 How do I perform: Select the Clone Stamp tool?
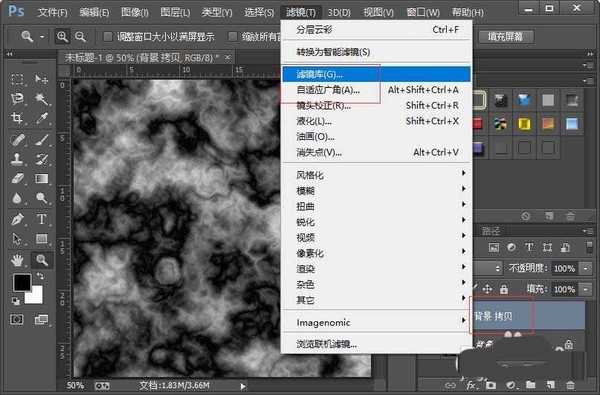(x=17, y=159)
